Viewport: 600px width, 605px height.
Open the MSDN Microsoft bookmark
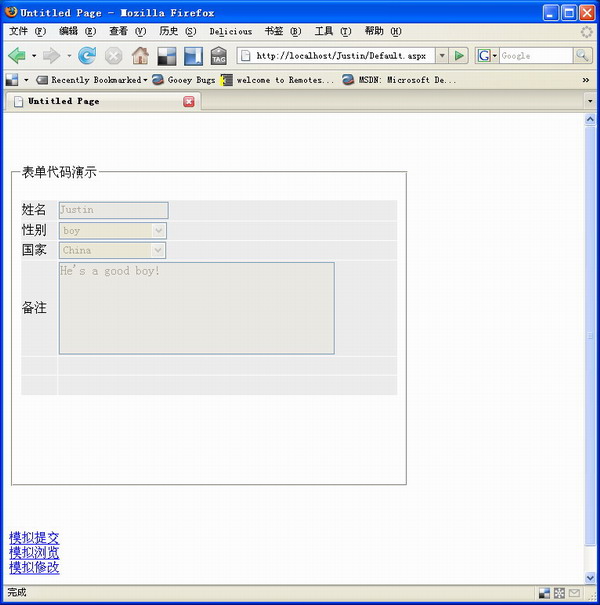400,80
